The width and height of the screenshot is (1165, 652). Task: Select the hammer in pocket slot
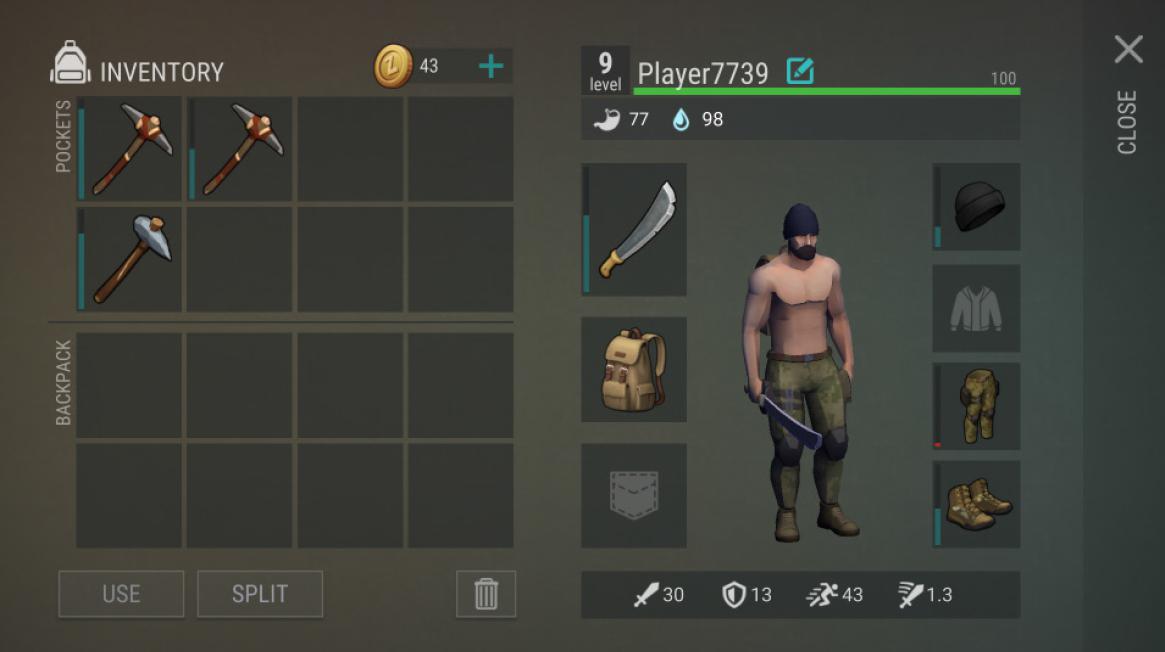(x=129, y=259)
